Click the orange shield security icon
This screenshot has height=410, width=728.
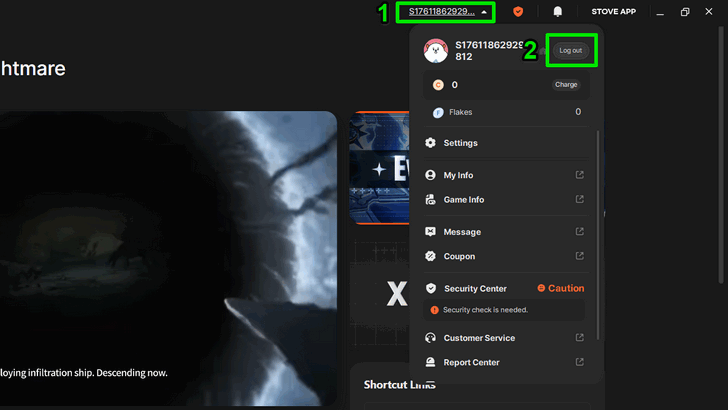pyautogui.click(x=518, y=12)
